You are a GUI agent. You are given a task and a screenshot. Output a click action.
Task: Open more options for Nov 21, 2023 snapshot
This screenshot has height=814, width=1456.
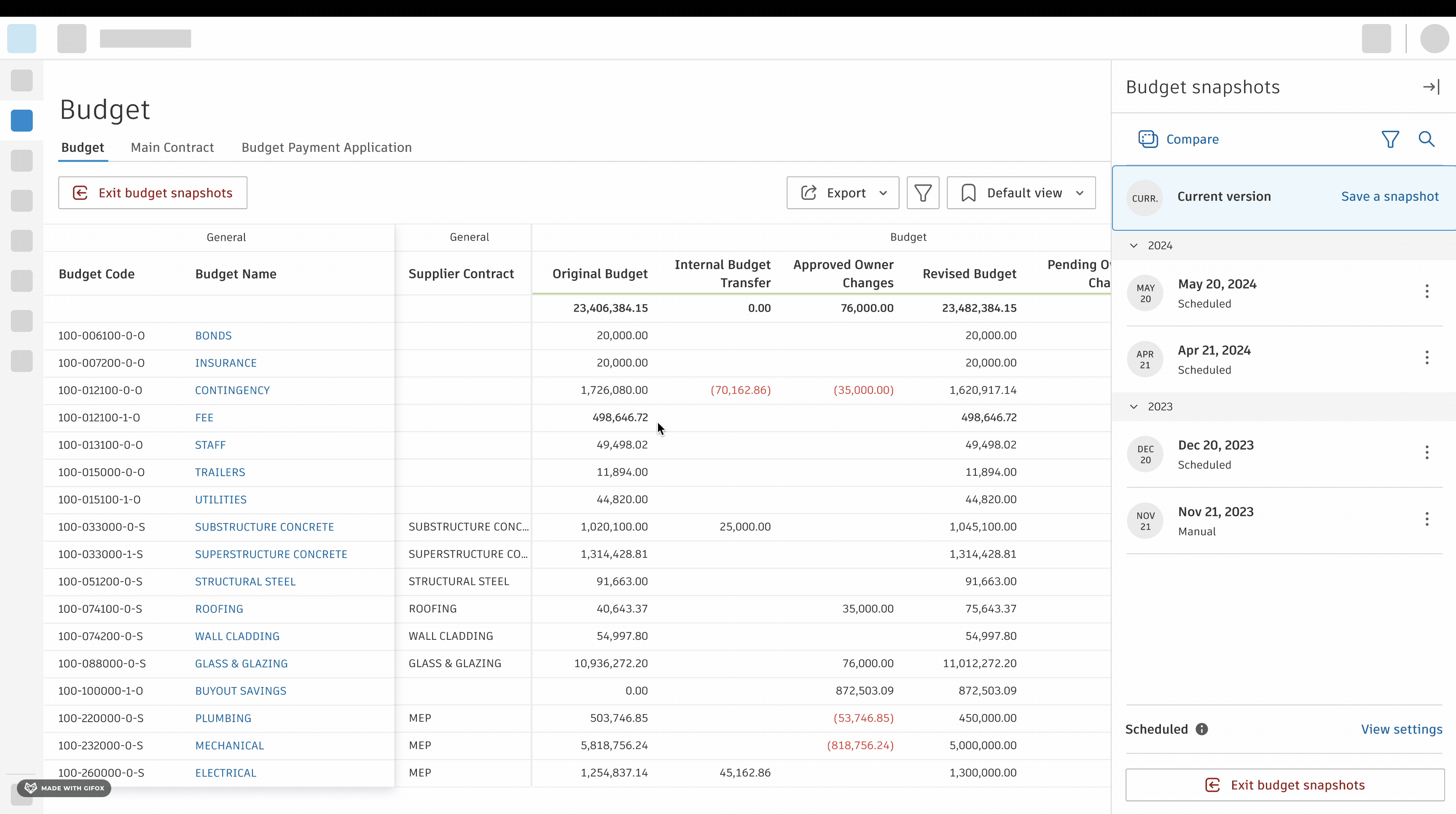tap(1426, 519)
